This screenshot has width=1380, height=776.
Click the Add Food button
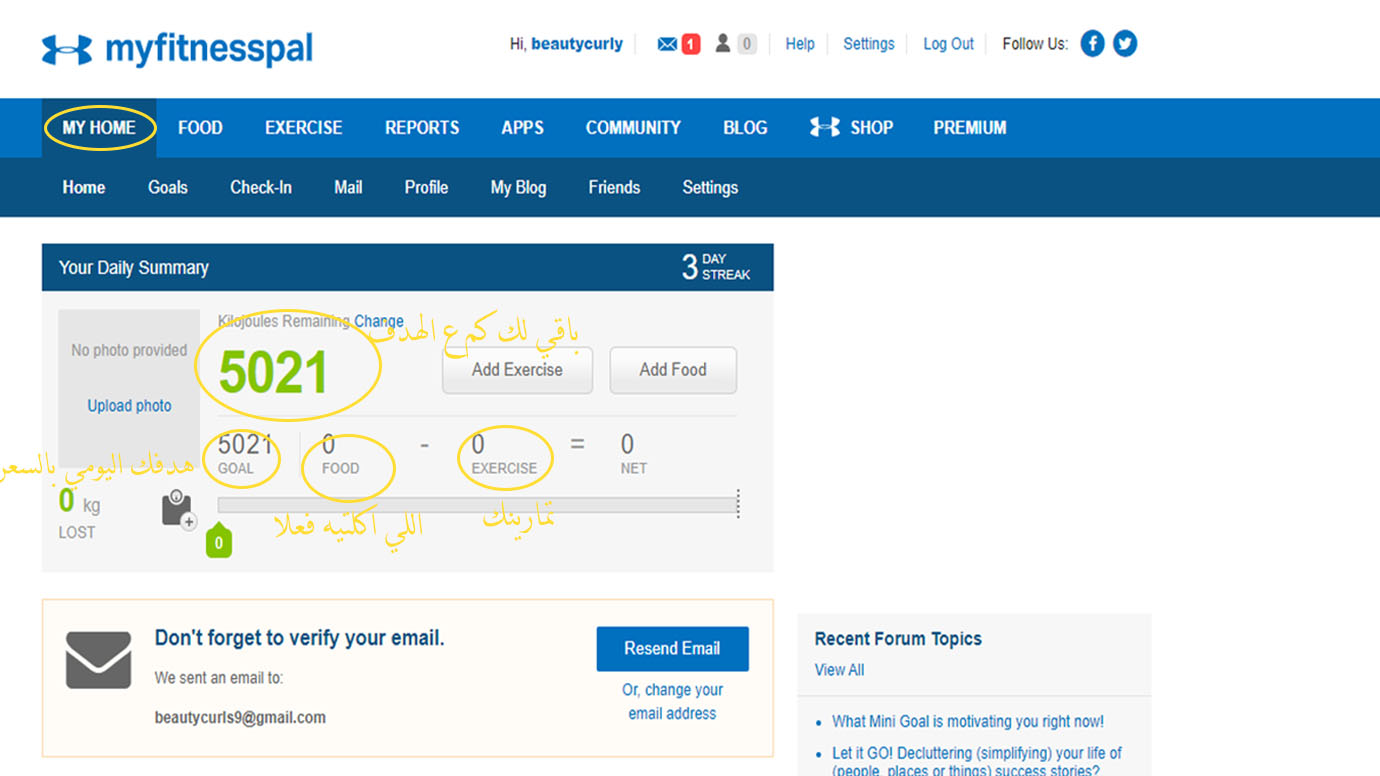point(673,370)
